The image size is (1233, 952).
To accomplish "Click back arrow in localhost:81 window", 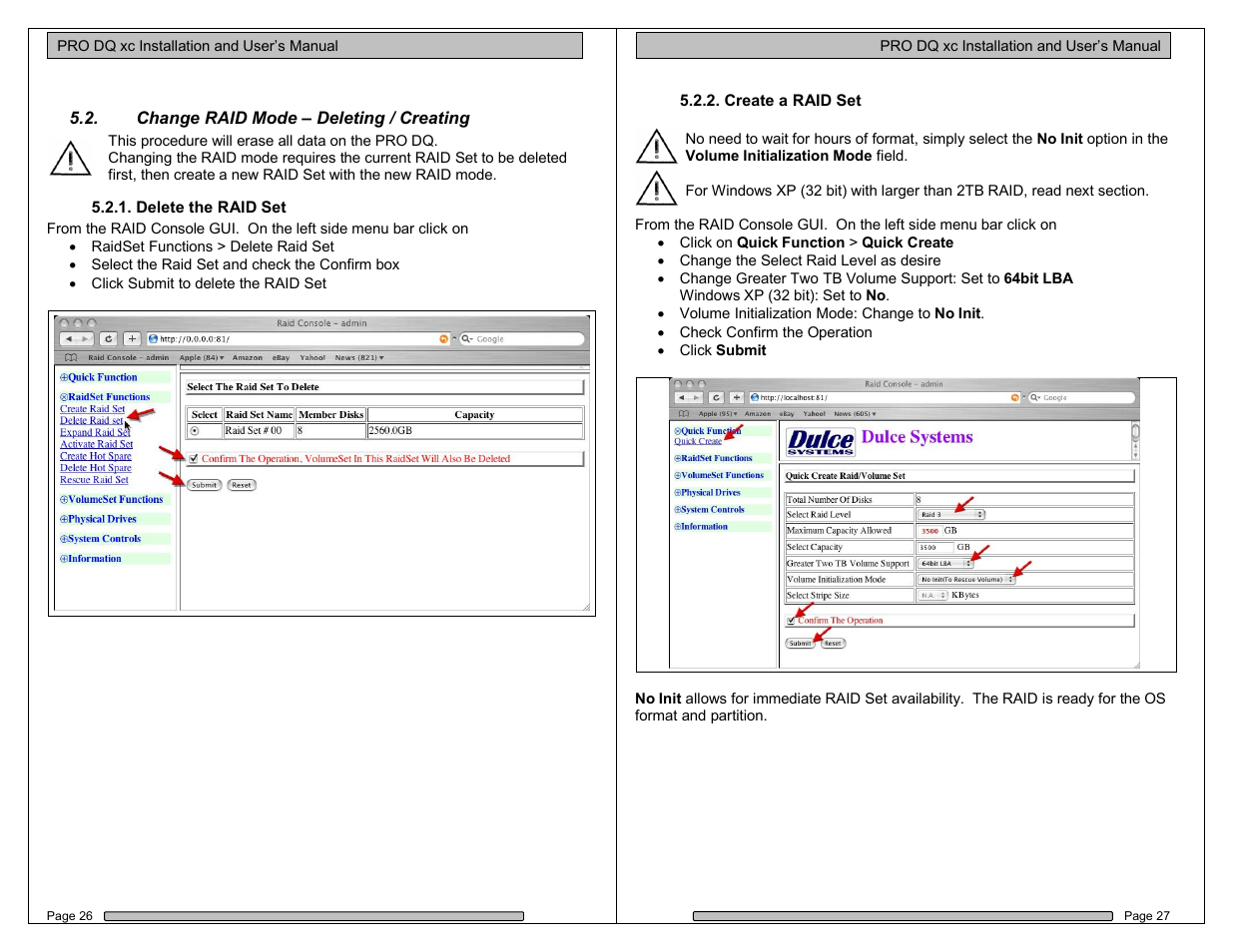I will click(x=683, y=398).
